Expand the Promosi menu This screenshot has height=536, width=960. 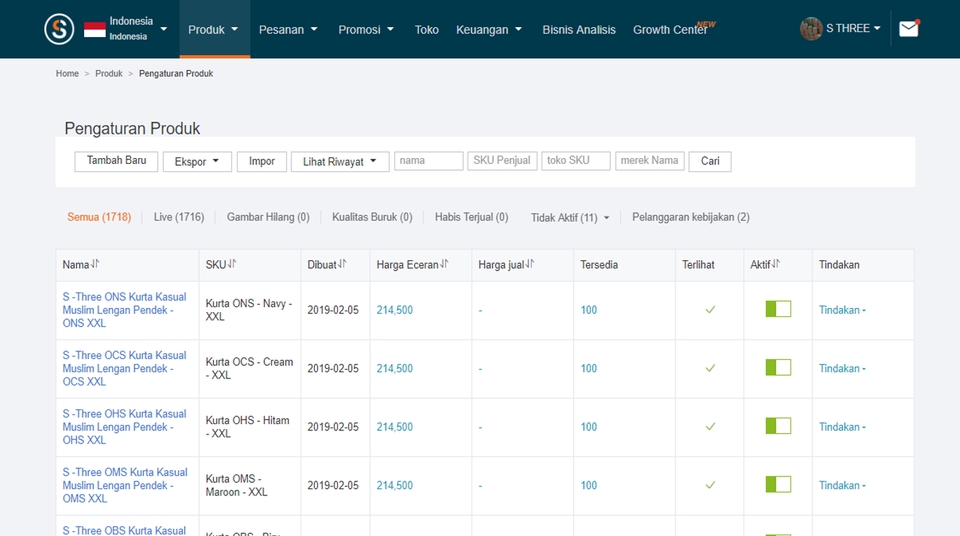click(x=366, y=29)
